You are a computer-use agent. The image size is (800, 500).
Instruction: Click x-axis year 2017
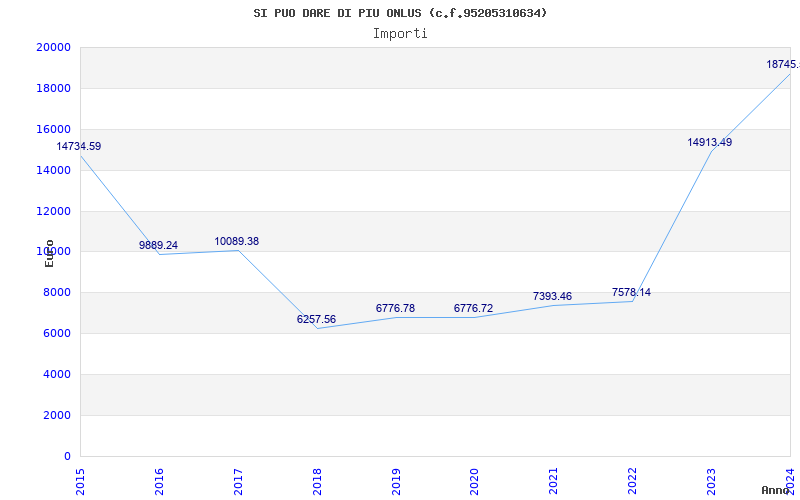click(238, 482)
